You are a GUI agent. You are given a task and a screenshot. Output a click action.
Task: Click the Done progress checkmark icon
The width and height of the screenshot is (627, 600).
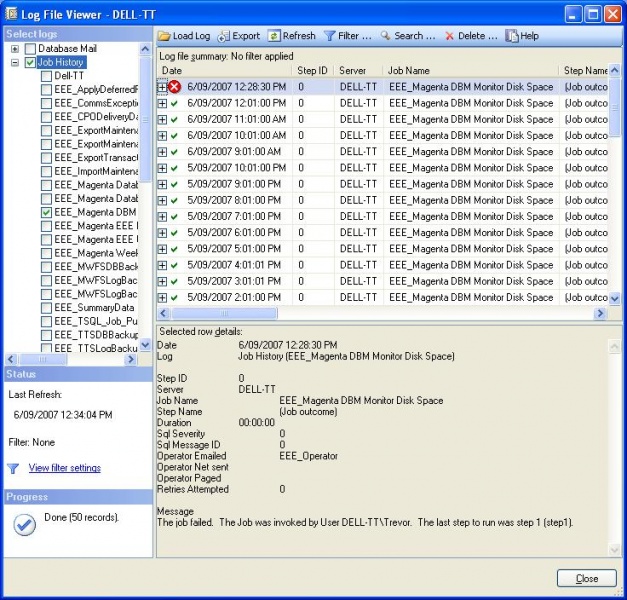pyautogui.click(x=24, y=525)
